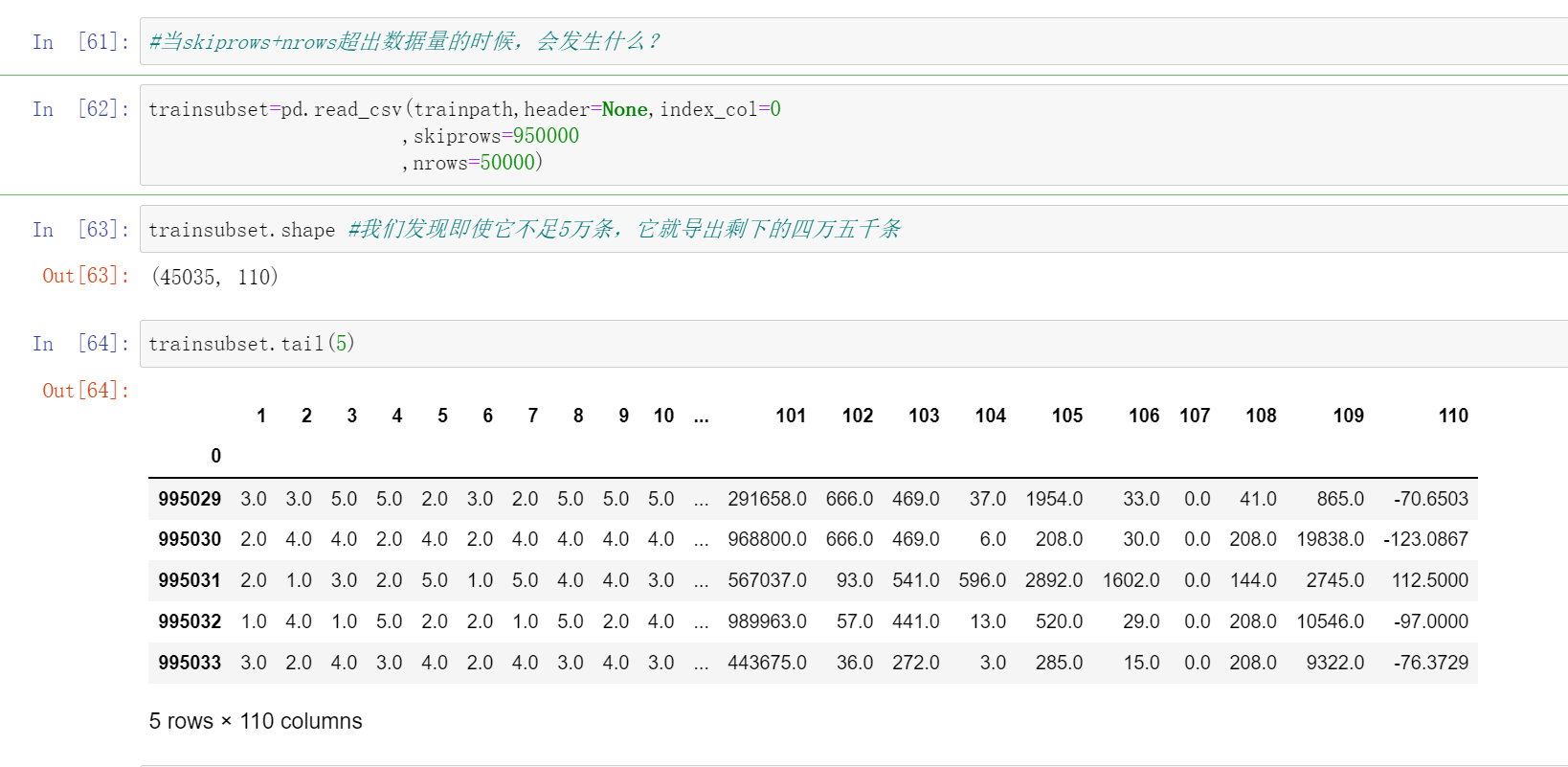Image resolution: width=1568 pixels, height=767 pixels.
Task: Click column header 107
Action: click(x=1195, y=416)
